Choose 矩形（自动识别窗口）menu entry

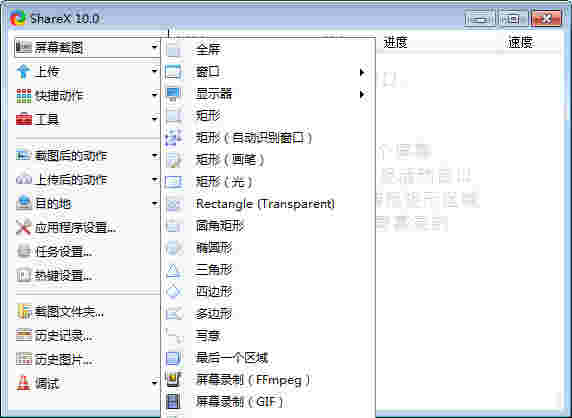pyautogui.click(x=268, y=138)
